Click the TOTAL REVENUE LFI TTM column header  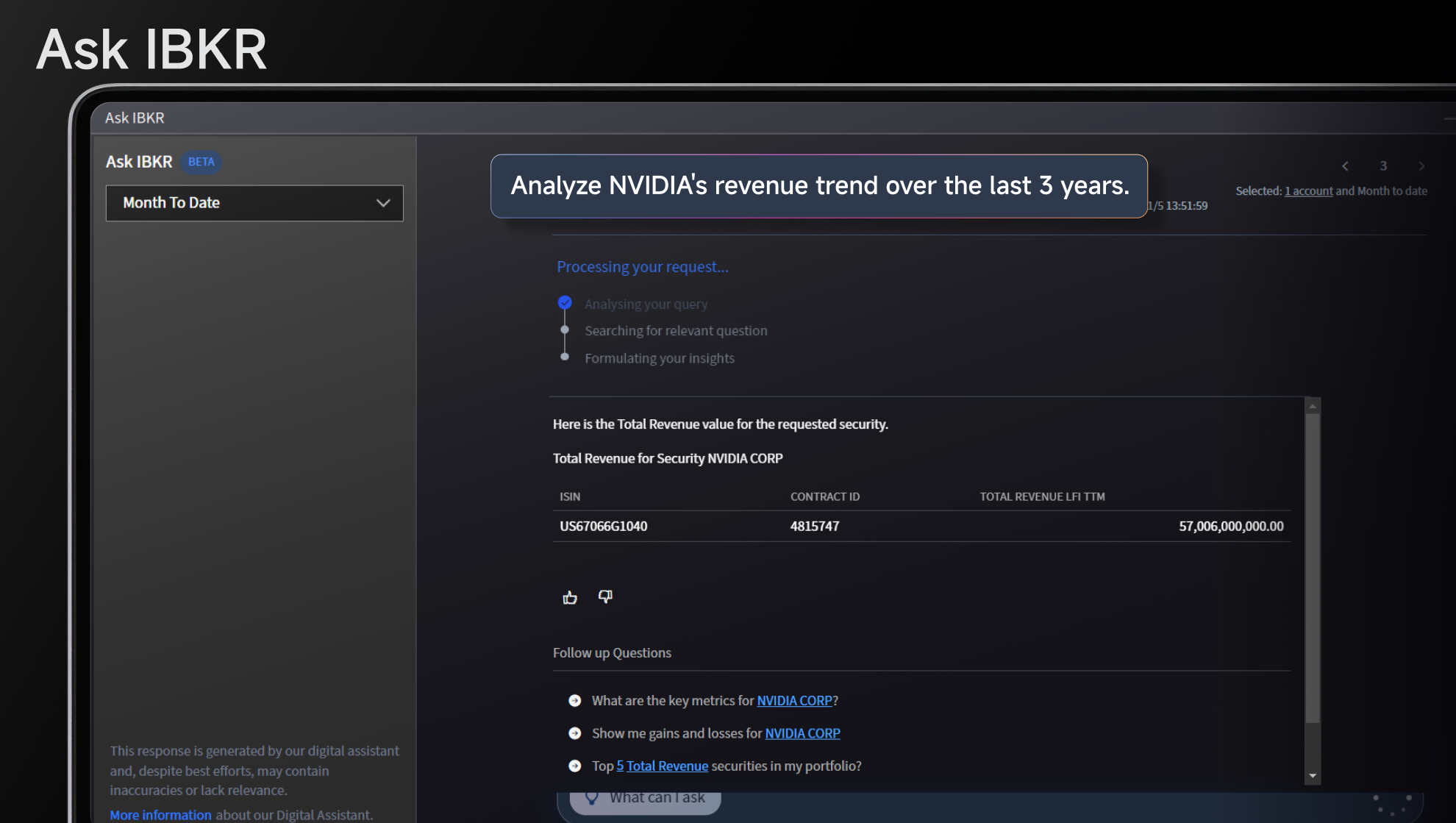(x=1042, y=497)
